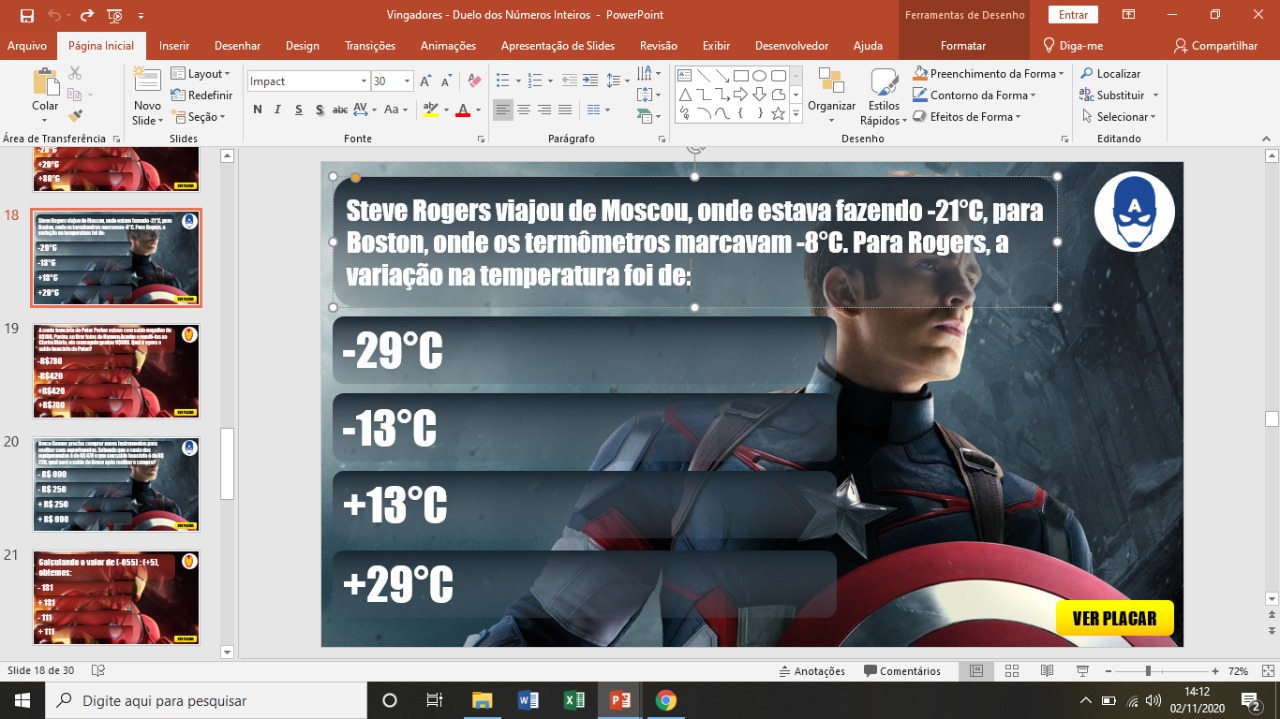Click the Redefinir slide button

201,95
